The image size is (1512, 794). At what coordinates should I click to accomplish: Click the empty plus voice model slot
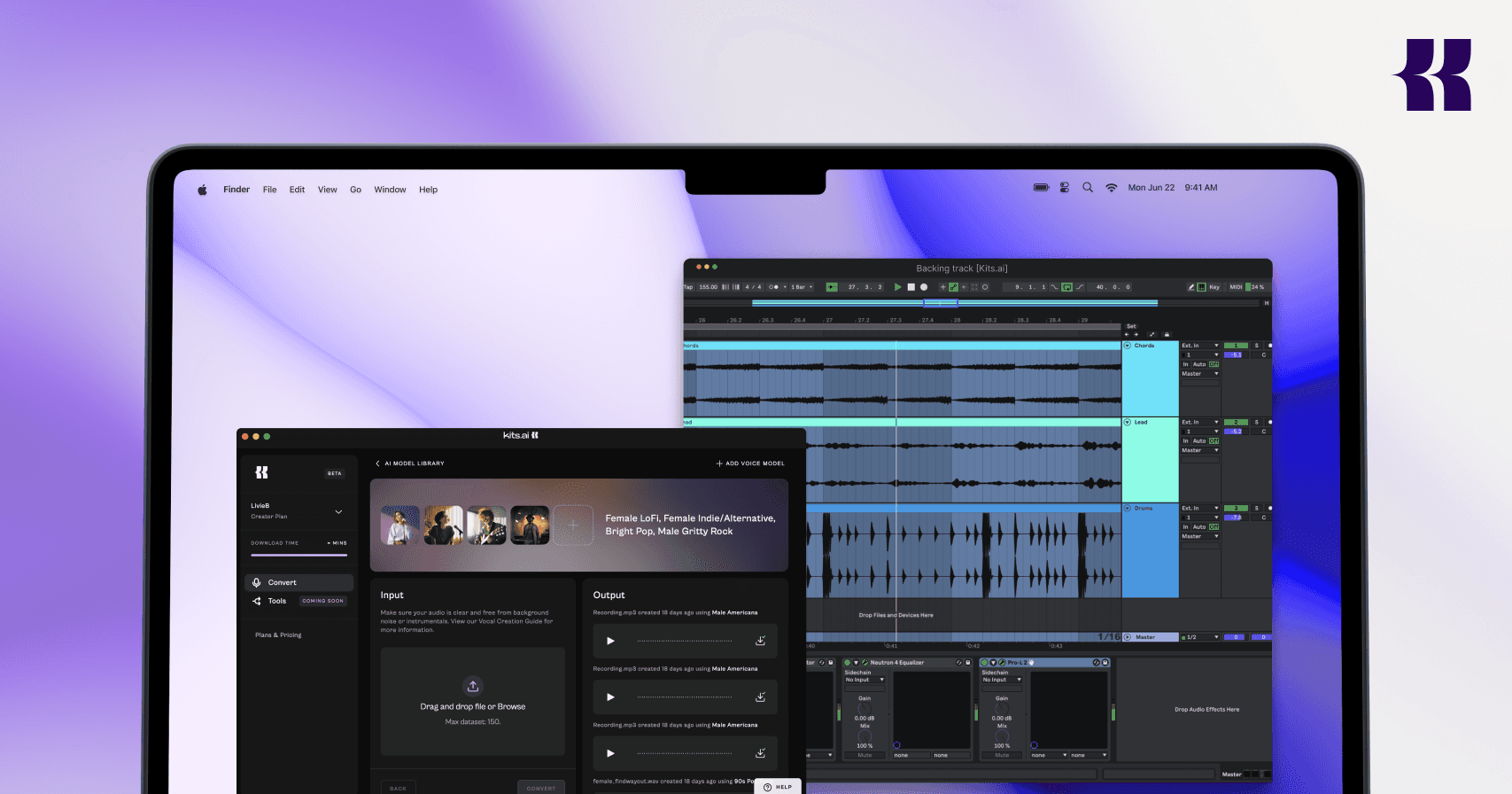[x=573, y=525]
